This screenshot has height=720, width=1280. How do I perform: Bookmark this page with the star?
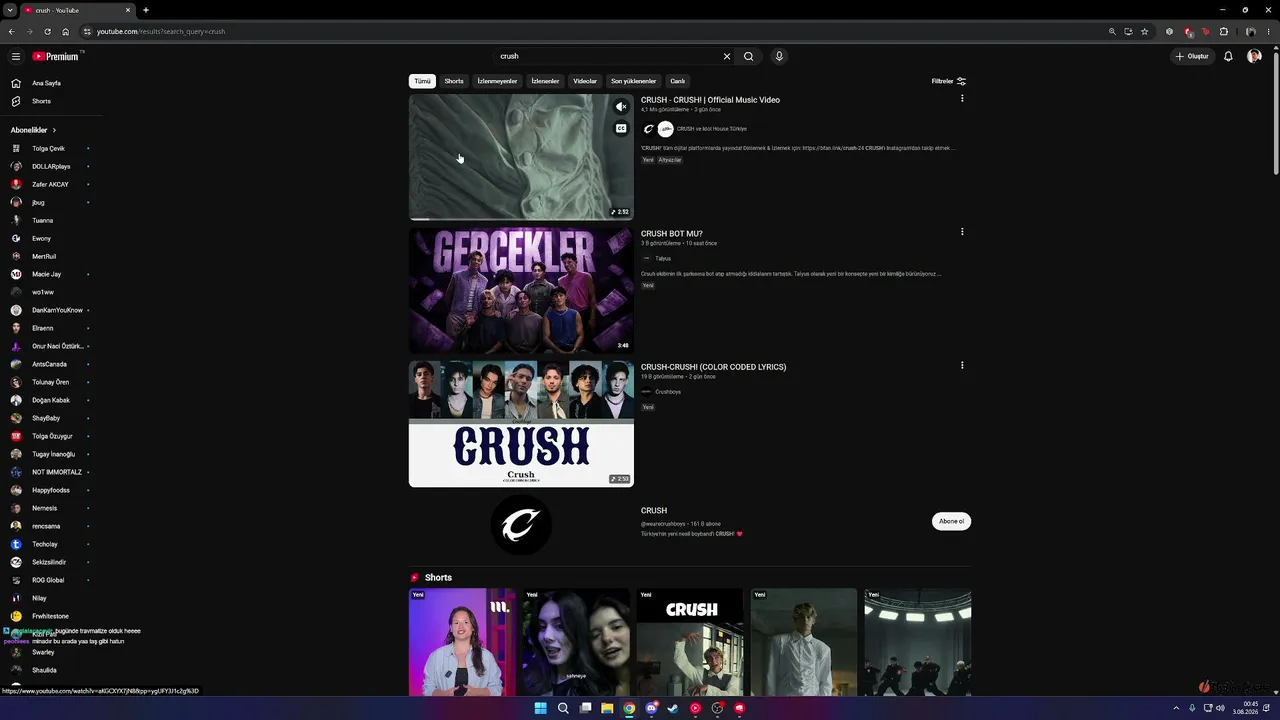click(x=1145, y=31)
